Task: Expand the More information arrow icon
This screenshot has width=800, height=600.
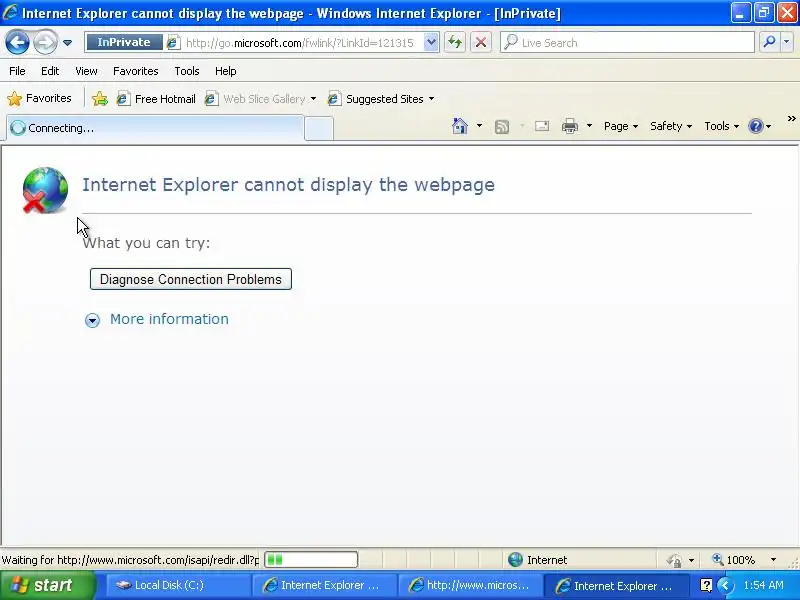Action: pos(92,320)
